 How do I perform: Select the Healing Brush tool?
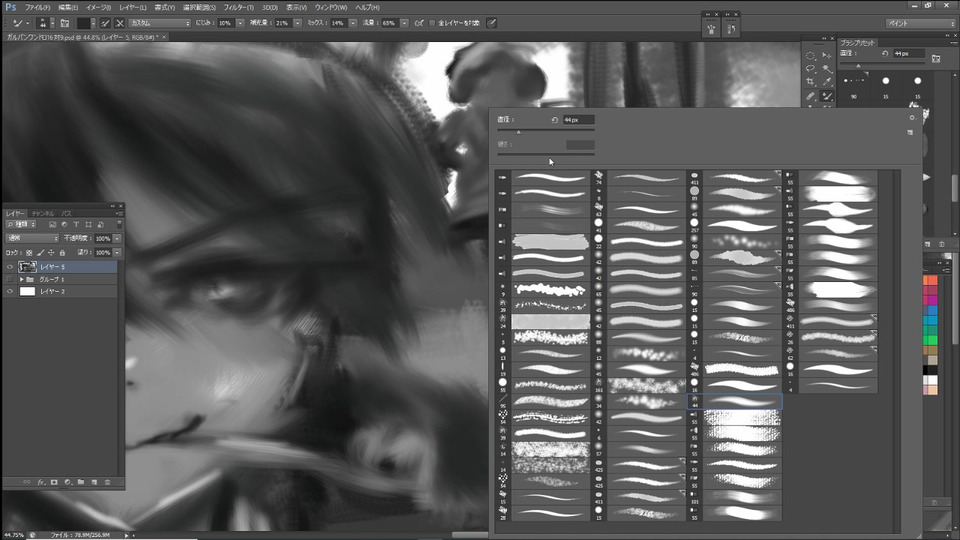pos(810,96)
